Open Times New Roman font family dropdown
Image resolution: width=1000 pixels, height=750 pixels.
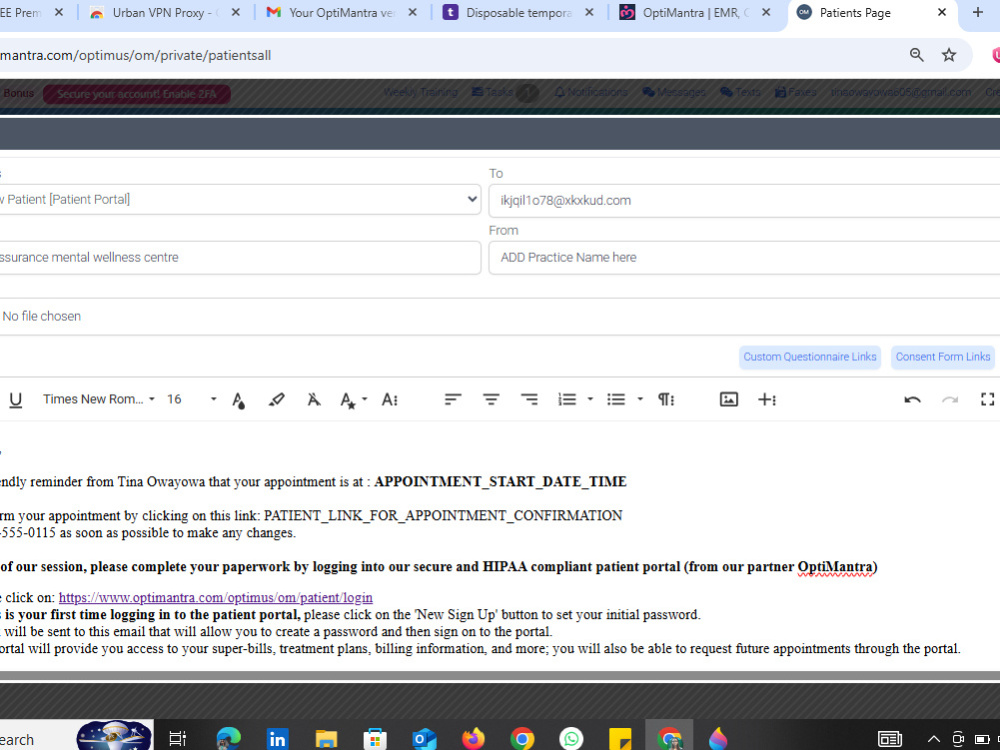99,400
